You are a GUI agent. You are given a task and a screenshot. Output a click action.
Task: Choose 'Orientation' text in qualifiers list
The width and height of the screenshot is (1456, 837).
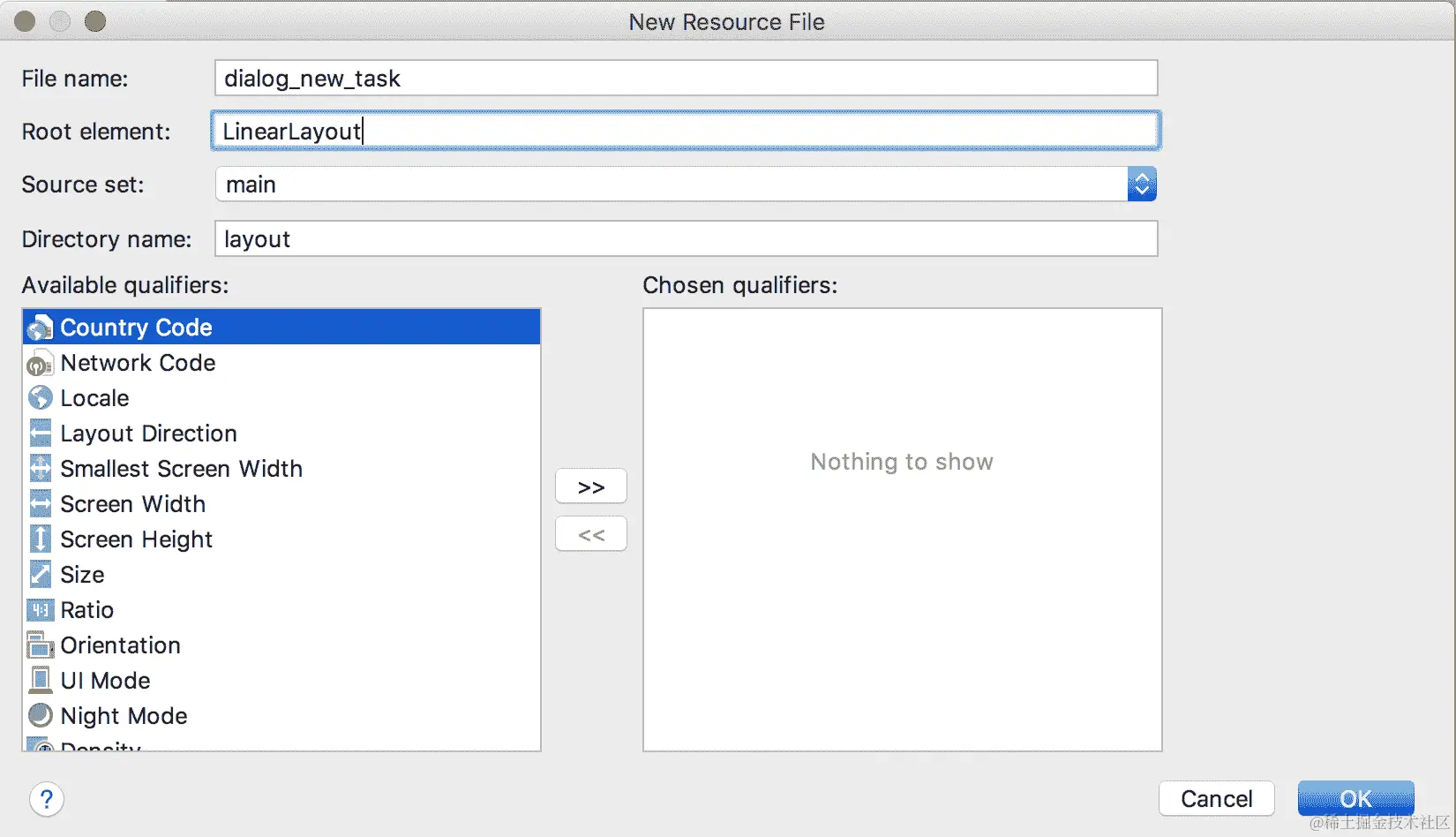tap(120, 645)
